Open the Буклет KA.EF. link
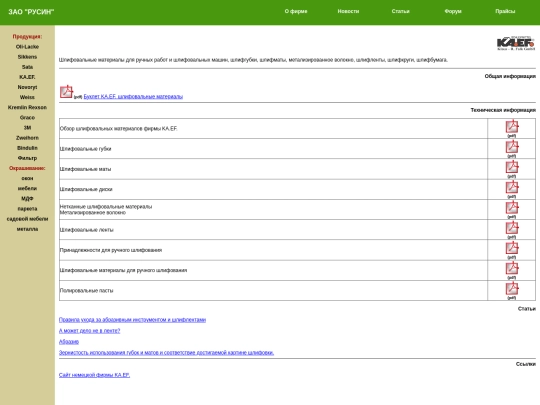 [x=133, y=96]
